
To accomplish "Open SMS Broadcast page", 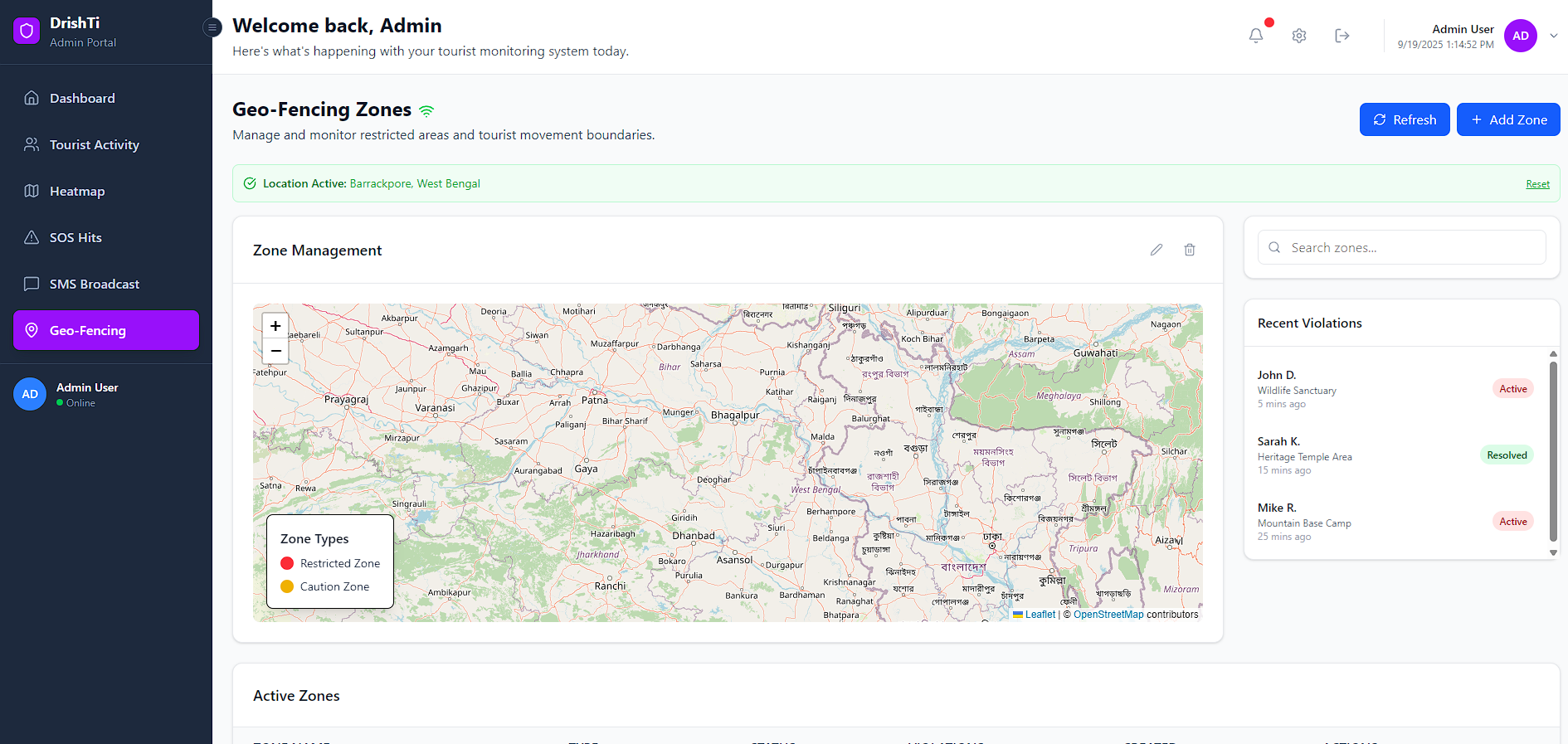I will click(106, 284).
